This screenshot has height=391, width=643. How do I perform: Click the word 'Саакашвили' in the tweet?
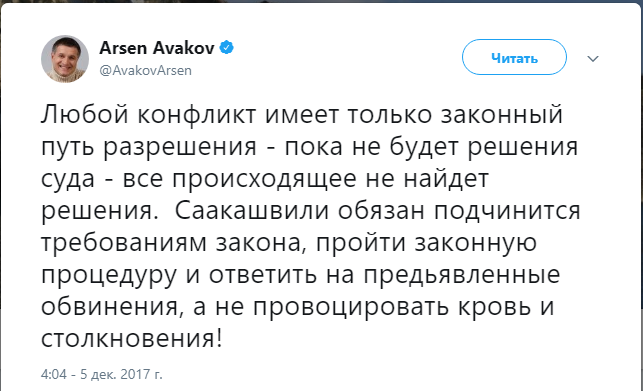252,210
